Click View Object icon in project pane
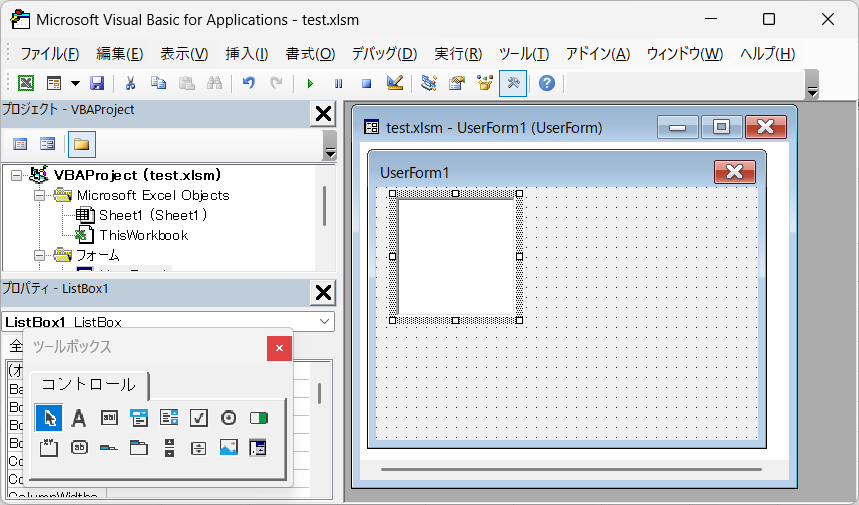This screenshot has height=505, width=859. (48, 144)
